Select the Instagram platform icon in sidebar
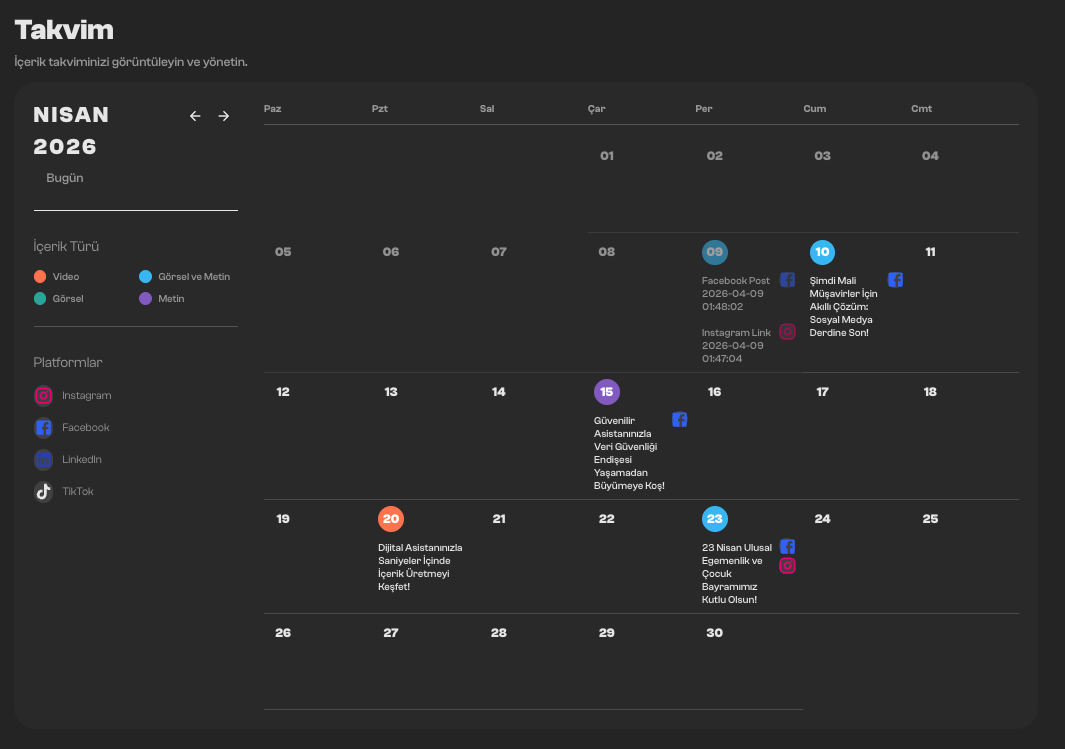Viewport: 1065px width, 749px height. (43, 395)
